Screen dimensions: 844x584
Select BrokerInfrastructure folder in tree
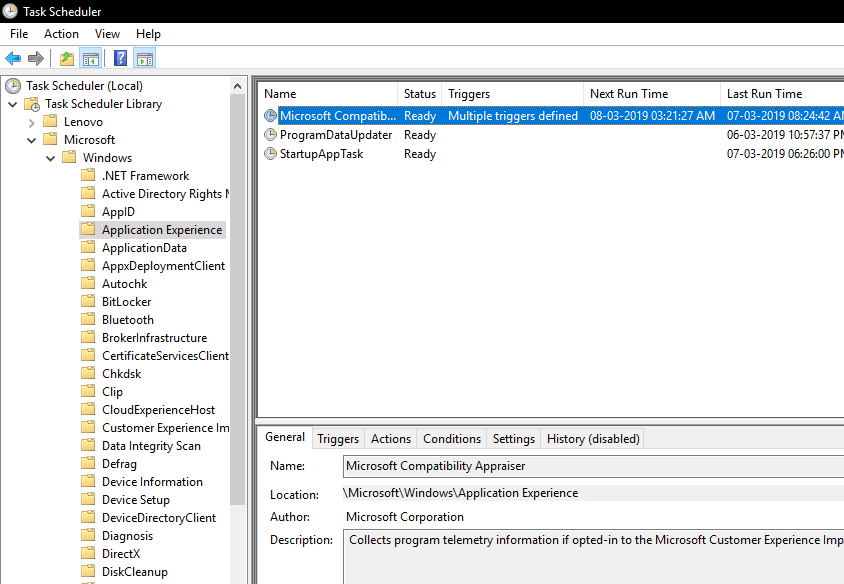(154, 337)
